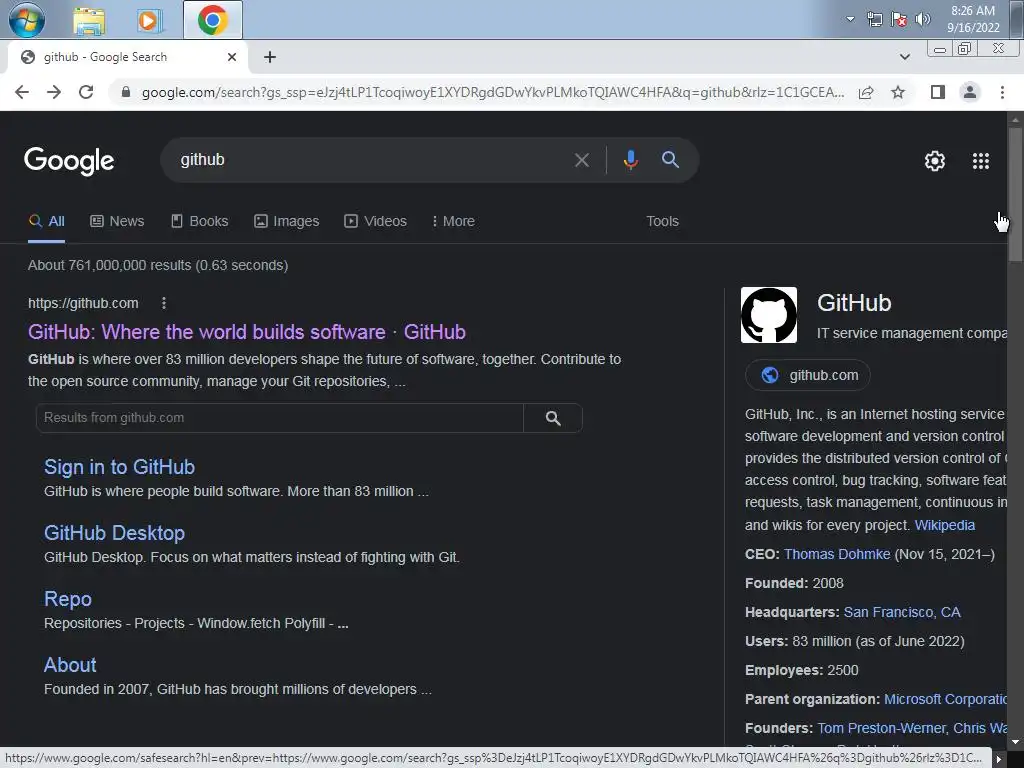1024x768 pixels.
Task: Switch to the Books tab
Action: [x=200, y=221]
